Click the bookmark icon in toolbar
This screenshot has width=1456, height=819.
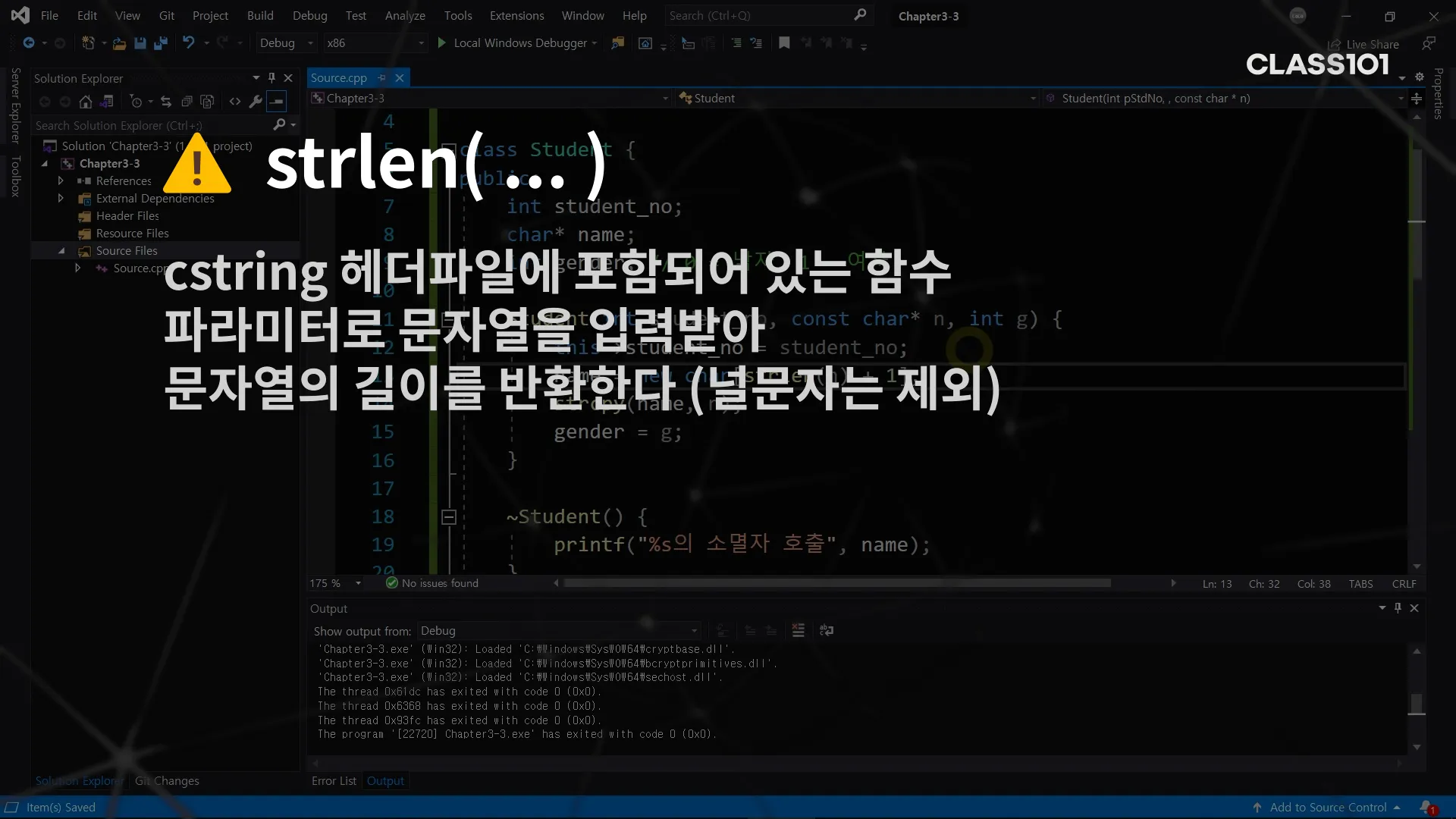(x=784, y=43)
